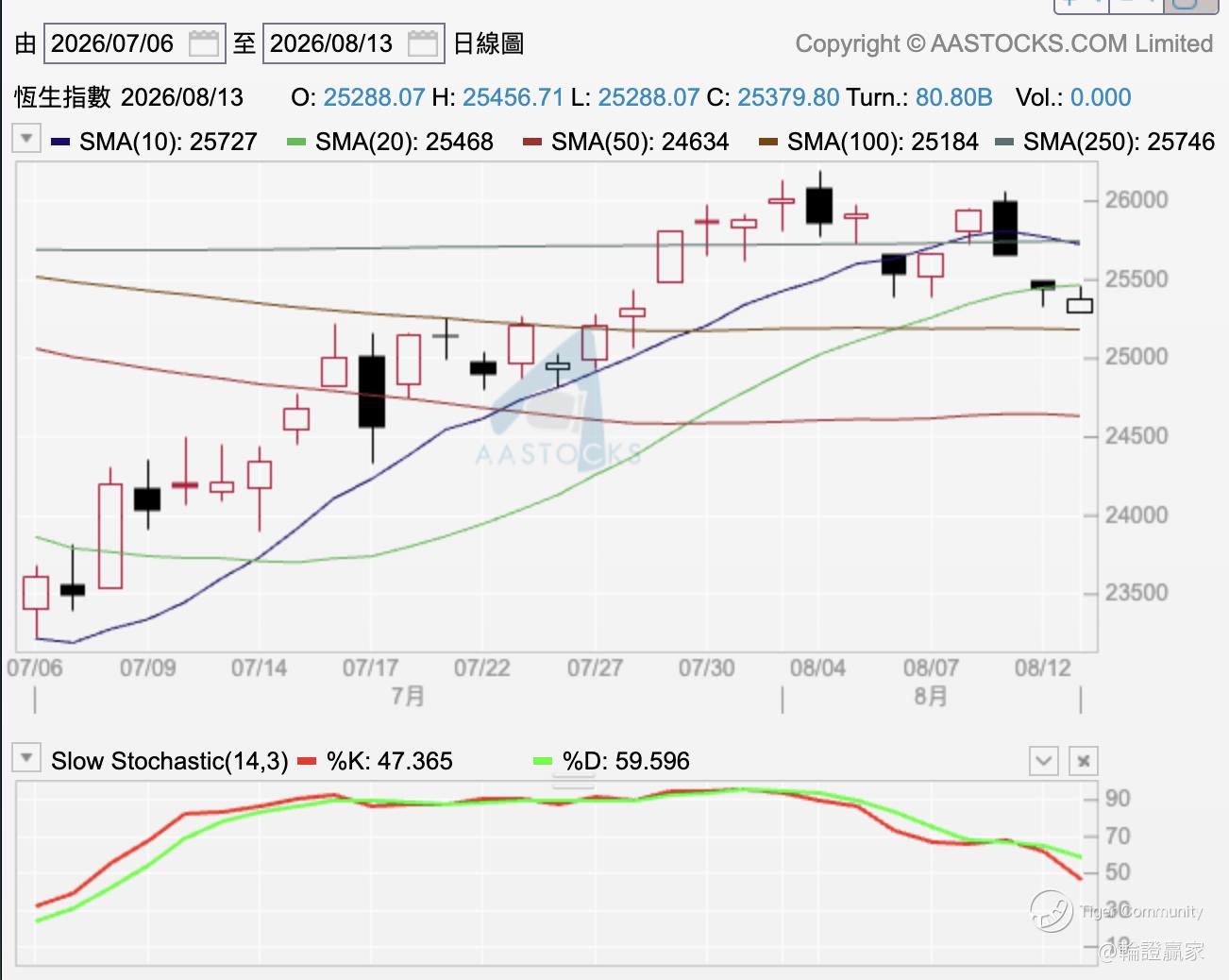Click the %D: 59.596 reading
Viewport: 1229px width, 980px height.
coord(626,761)
